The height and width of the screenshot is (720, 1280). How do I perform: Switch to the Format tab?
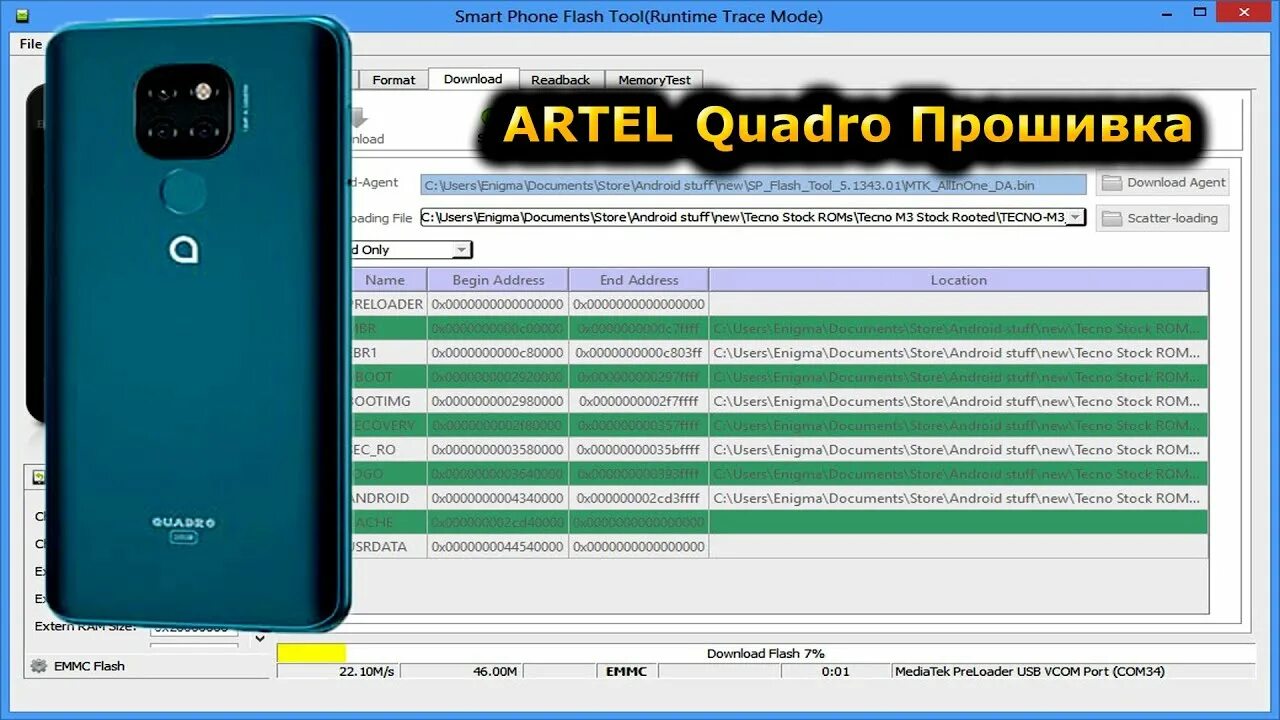click(393, 80)
